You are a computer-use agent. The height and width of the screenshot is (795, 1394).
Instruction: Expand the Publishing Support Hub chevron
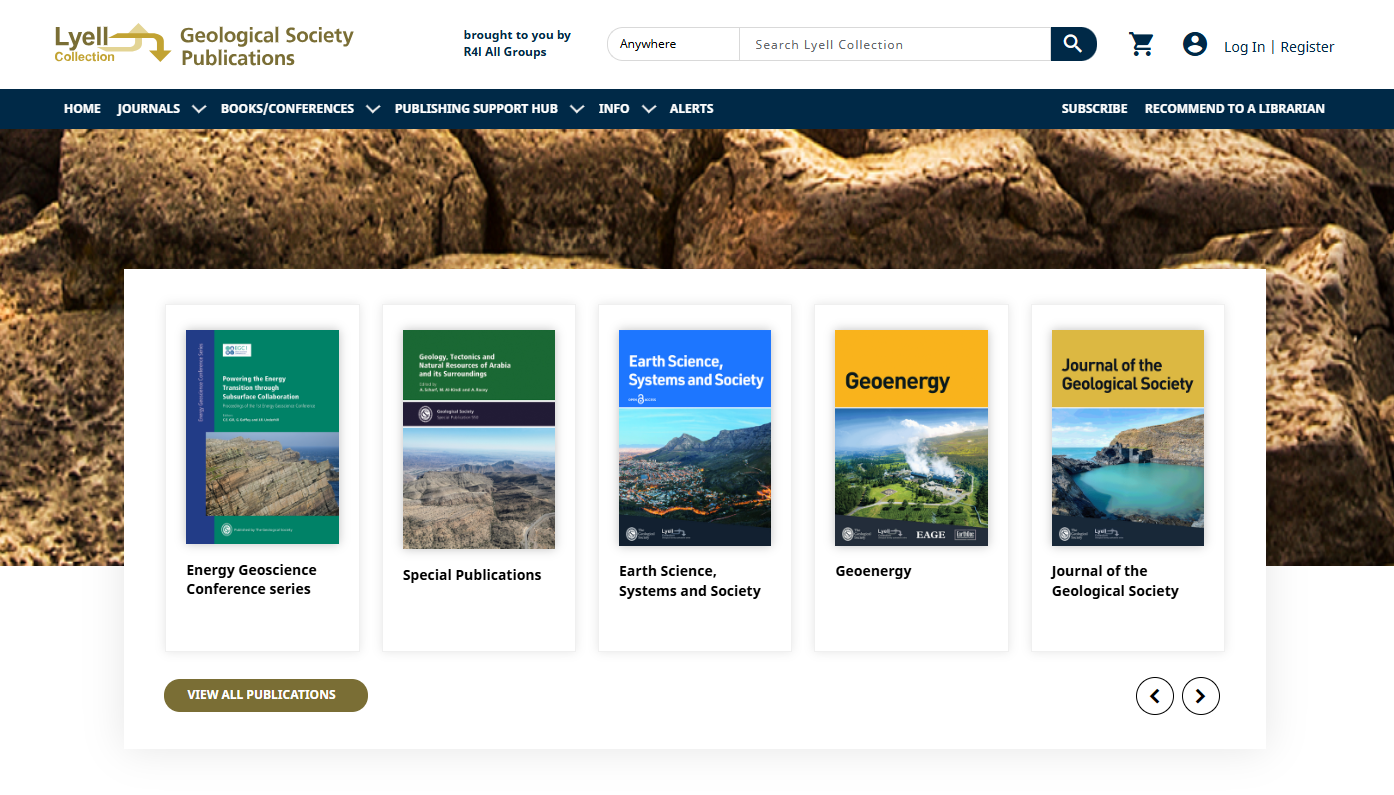pyautogui.click(x=577, y=109)
